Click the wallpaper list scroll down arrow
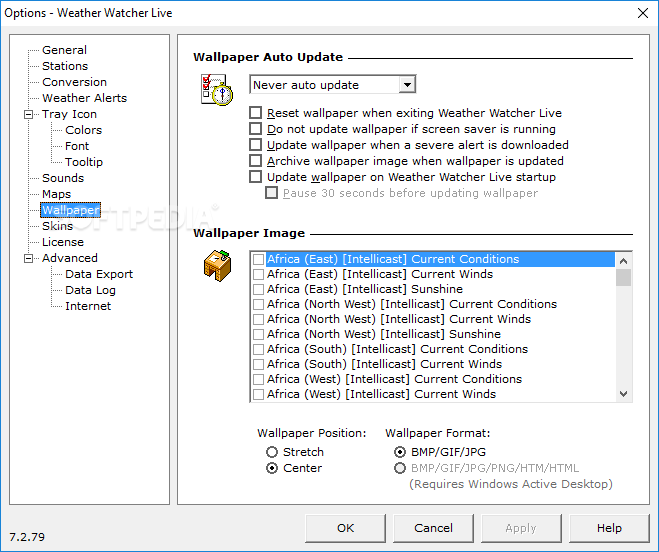659x552 pixels. coord(623,394)
